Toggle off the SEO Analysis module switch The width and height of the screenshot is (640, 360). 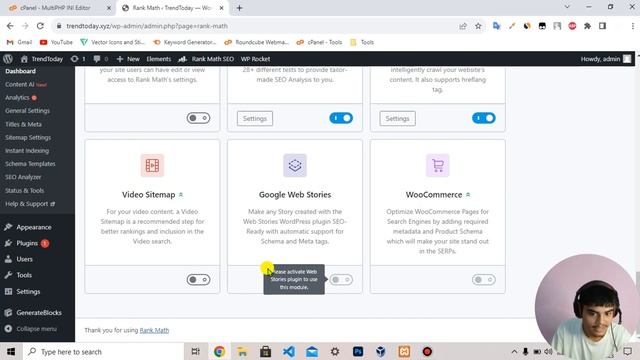click(341, 118)
